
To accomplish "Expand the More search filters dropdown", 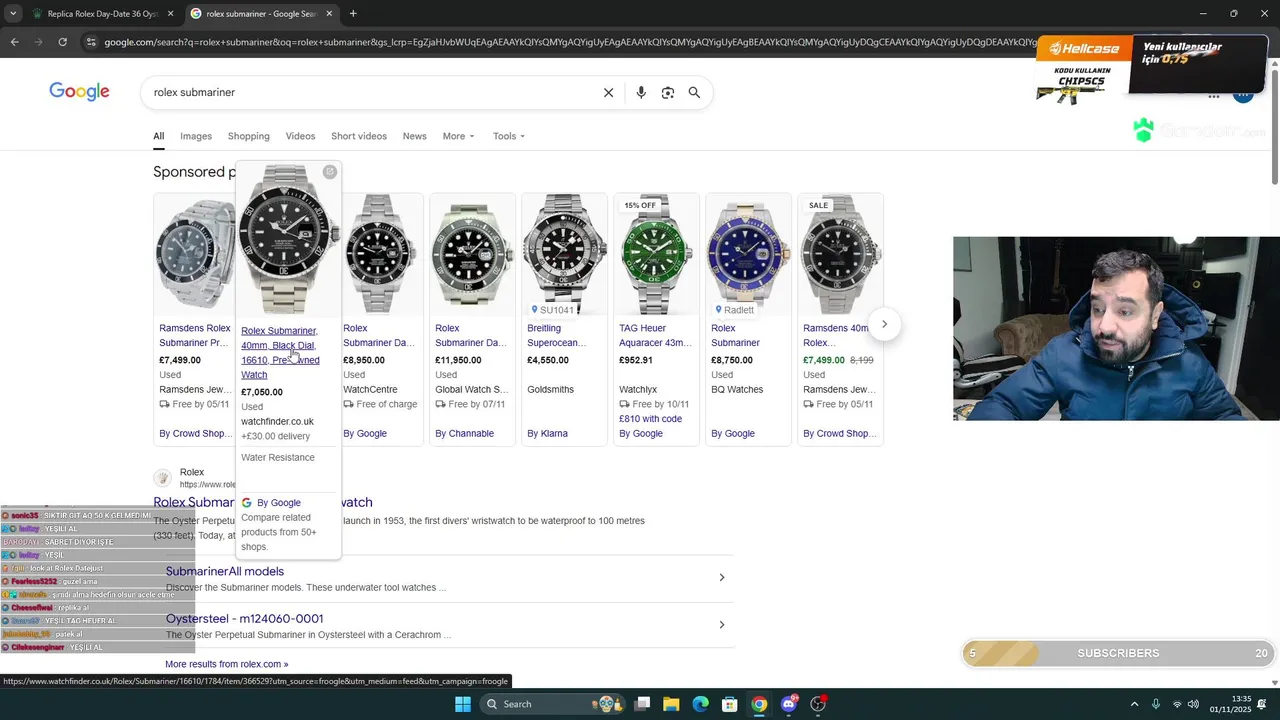I will (x=458, y=136).
